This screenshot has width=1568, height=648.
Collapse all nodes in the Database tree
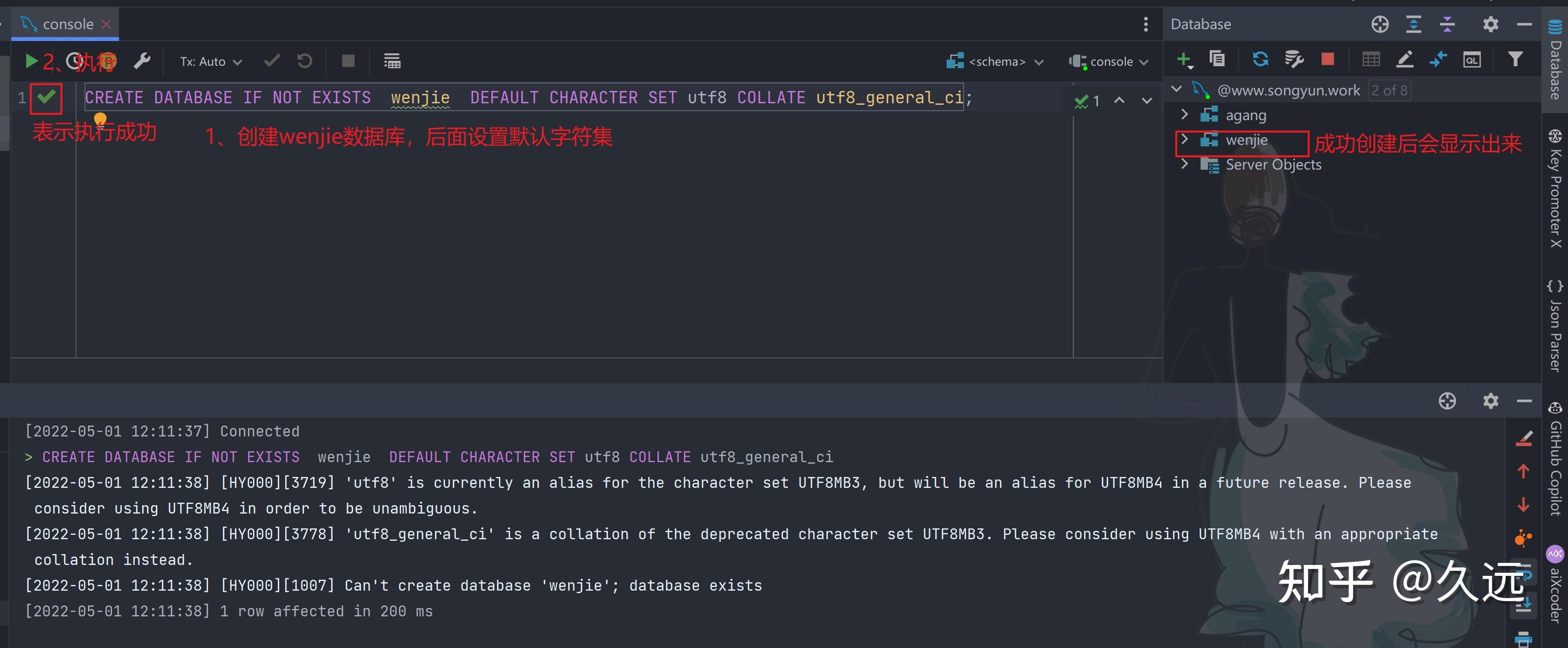click(1448, 24)
